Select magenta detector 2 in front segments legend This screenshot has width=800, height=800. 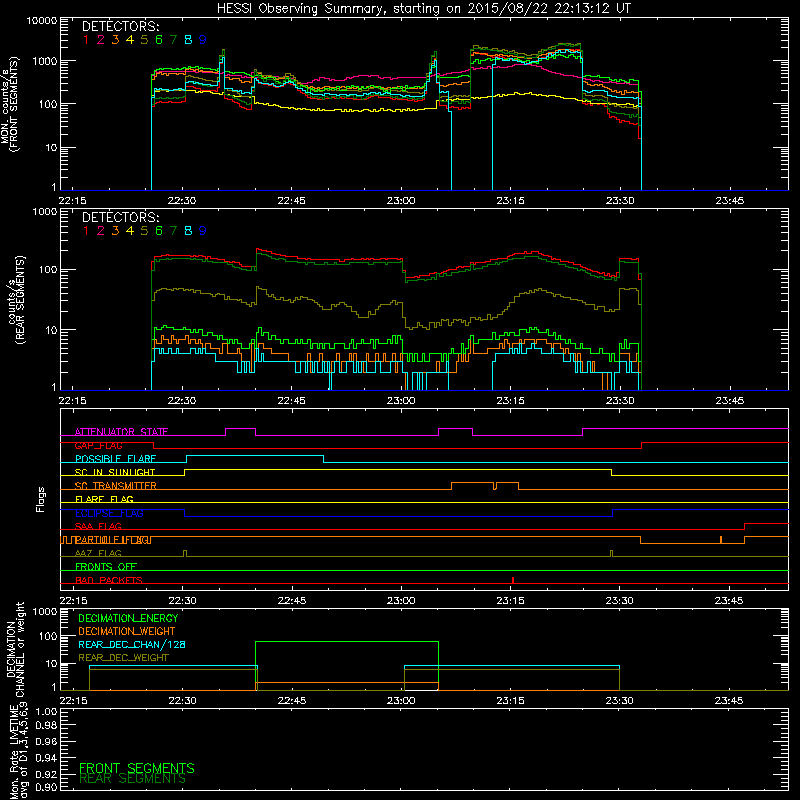101,40
